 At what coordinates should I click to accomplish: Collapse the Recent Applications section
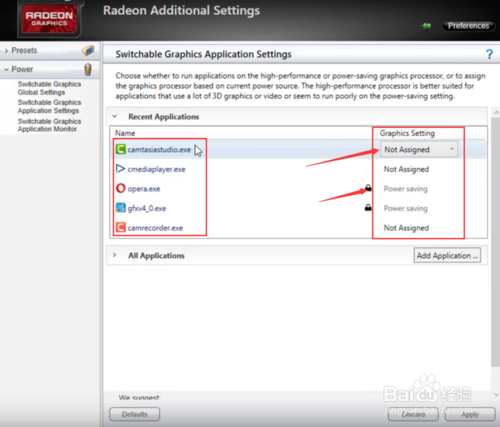(115, 116)
